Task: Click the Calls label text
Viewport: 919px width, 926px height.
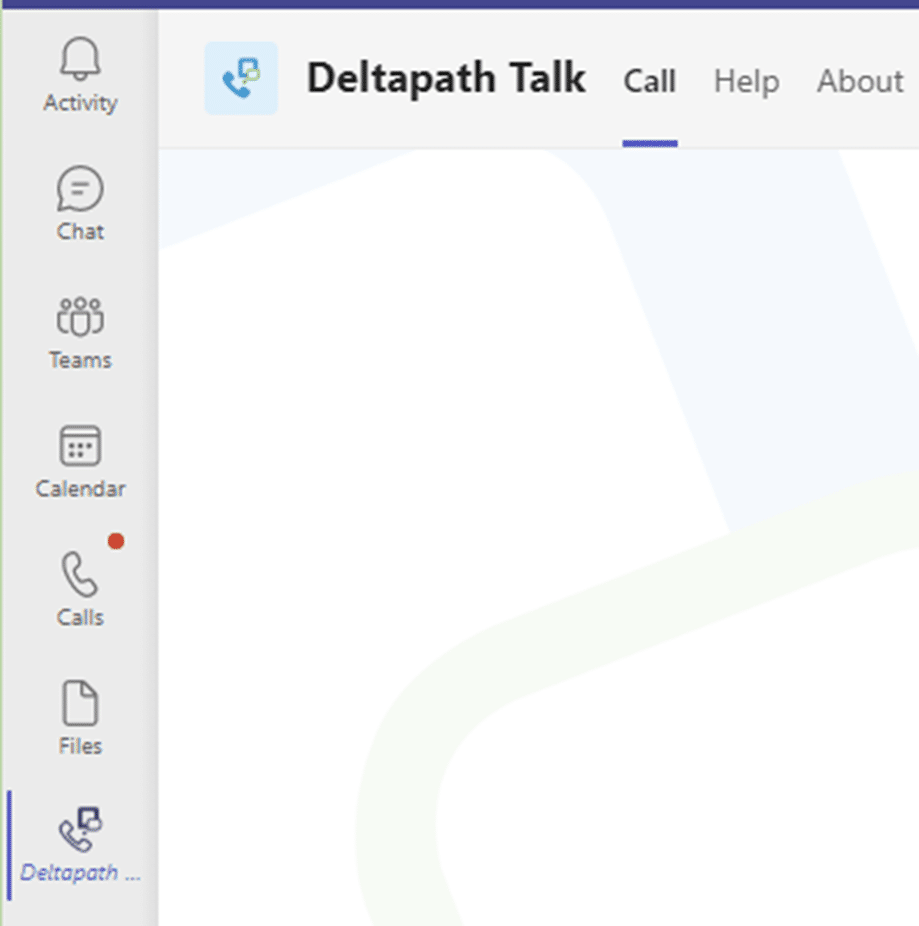Action: 80,617
